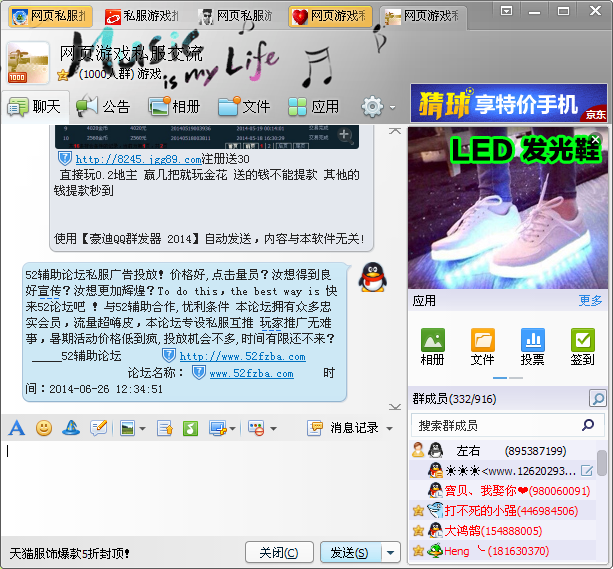Select member 宝贝、我娶你 (980060091)
The image size is (613, 569).
point(503,490)
